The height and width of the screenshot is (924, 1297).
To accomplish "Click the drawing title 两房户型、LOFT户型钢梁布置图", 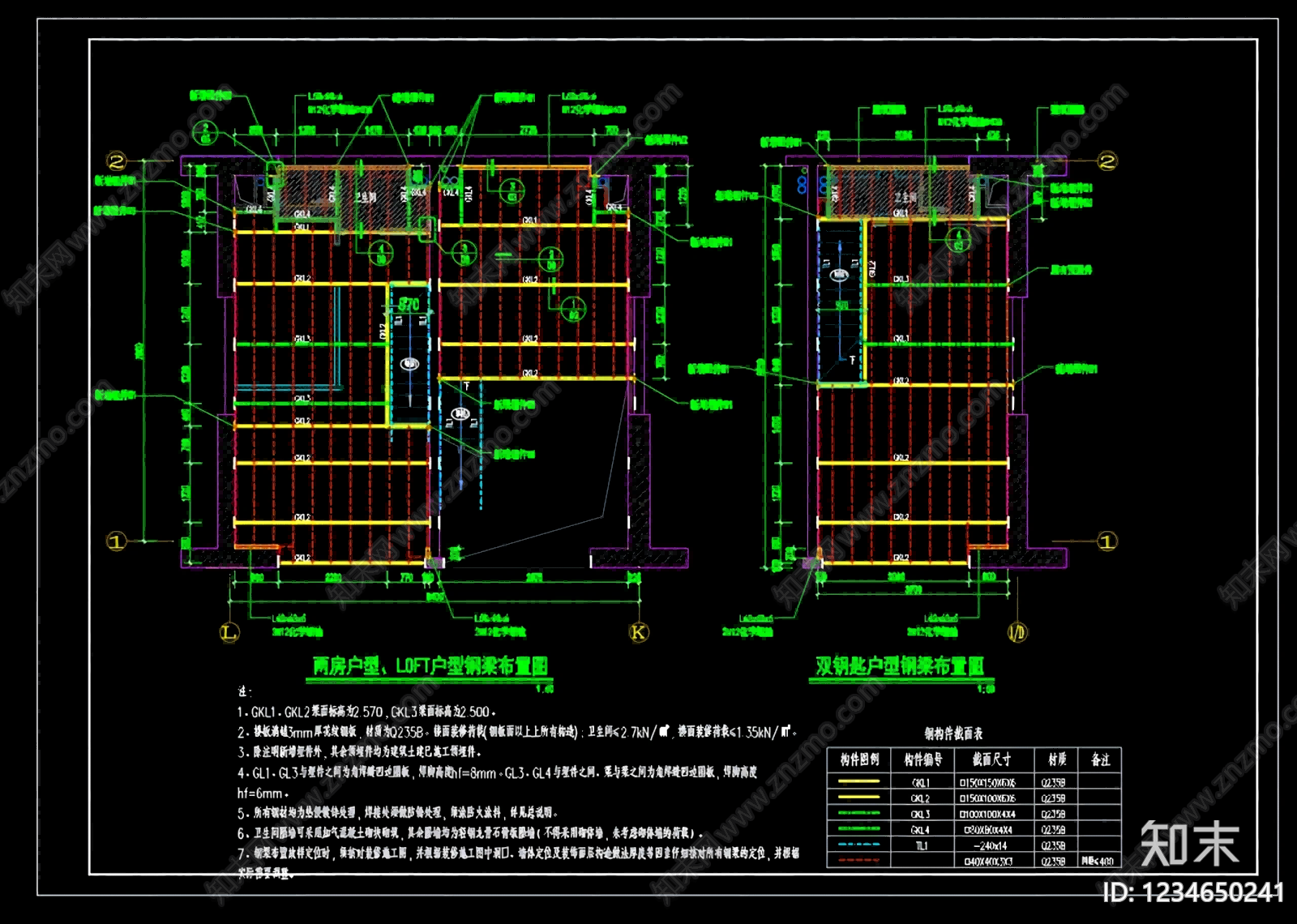I will (x=430, y=666).
